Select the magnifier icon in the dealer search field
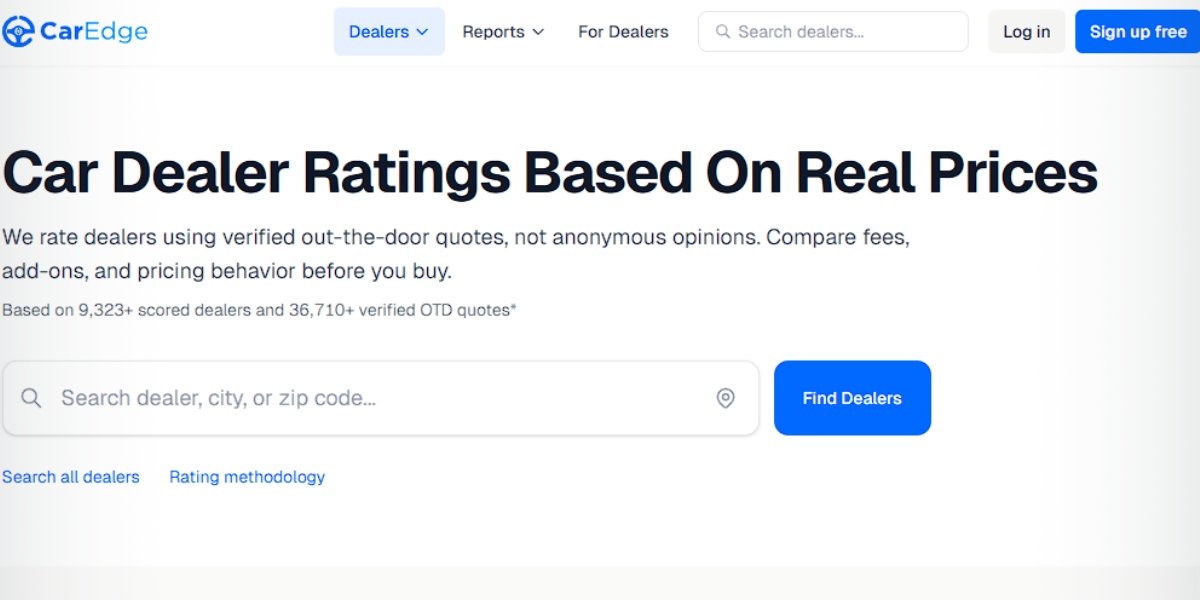Image resolution: width=1200 pixels, height=600 pixels. (30, 397)
